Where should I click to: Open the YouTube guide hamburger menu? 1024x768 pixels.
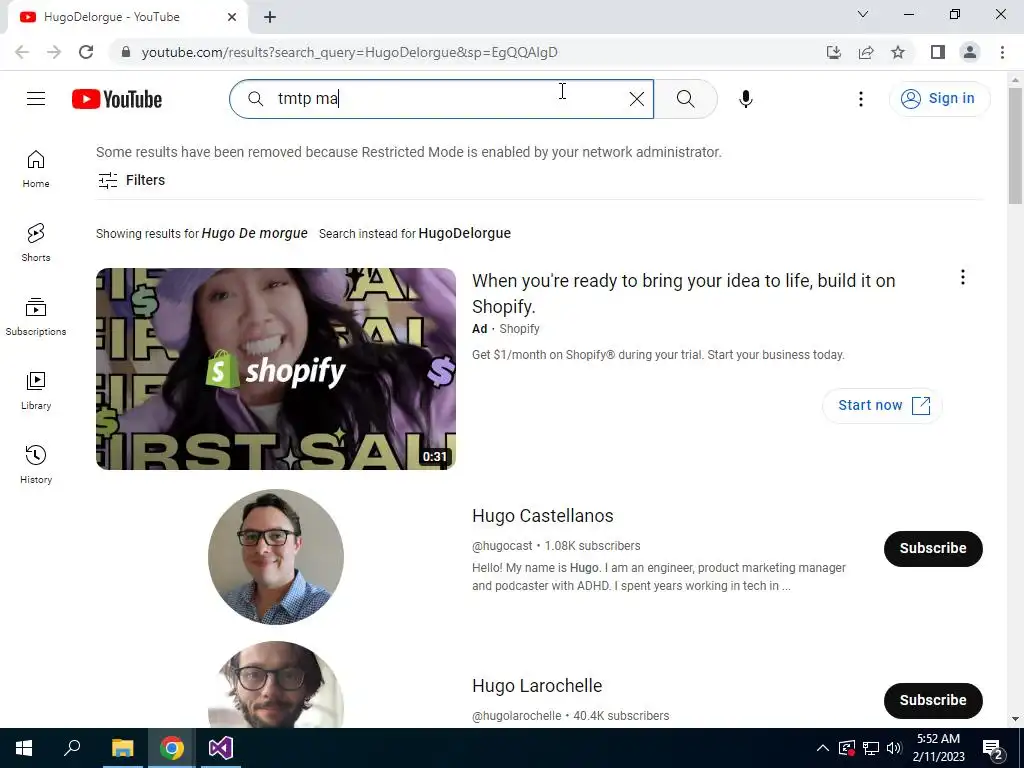click(x=36, y=99)
